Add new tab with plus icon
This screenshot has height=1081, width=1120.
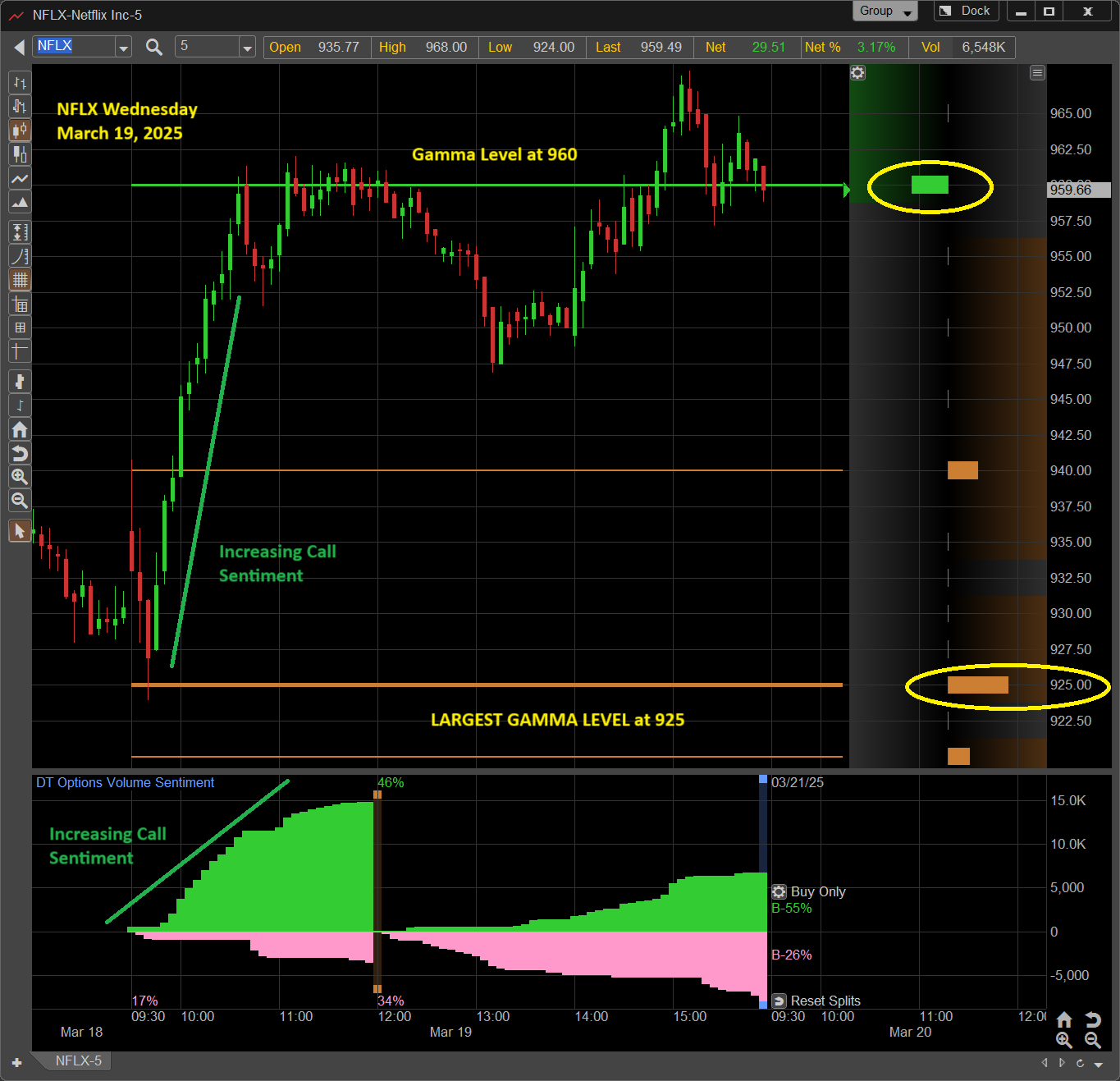click(x=16, y=1063)
